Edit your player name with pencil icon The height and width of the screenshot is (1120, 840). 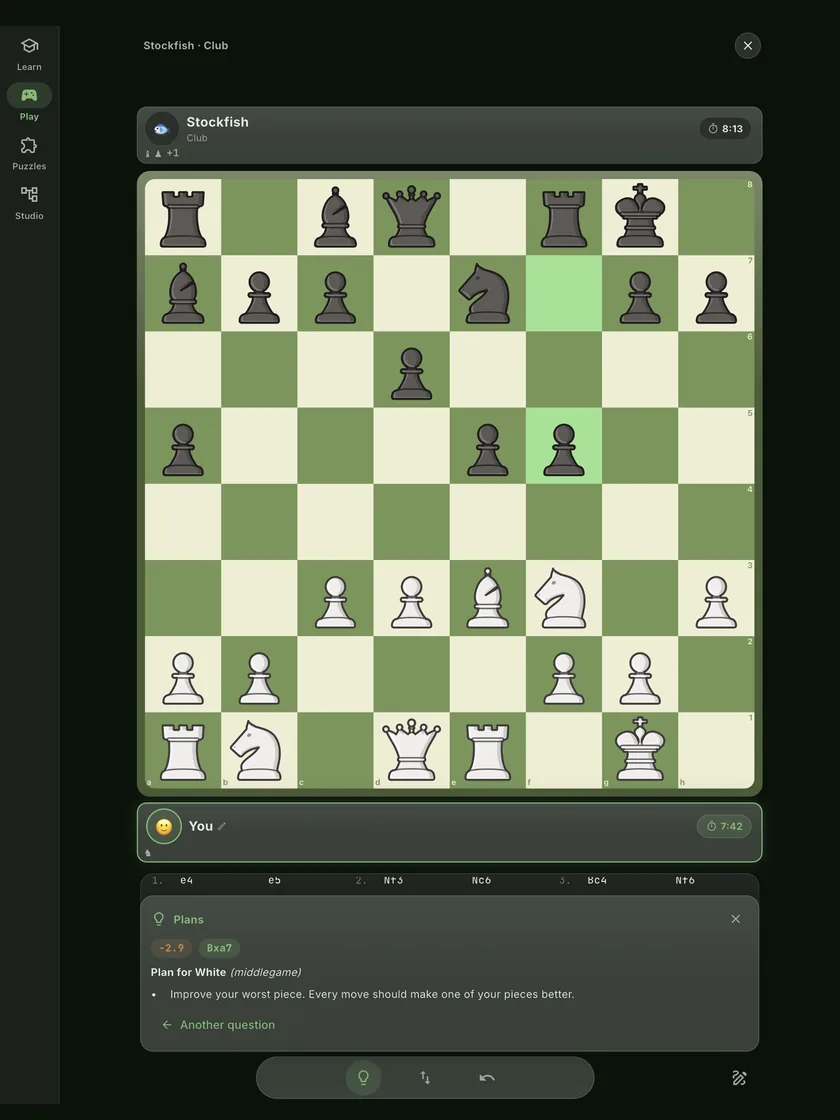(222, 826)
